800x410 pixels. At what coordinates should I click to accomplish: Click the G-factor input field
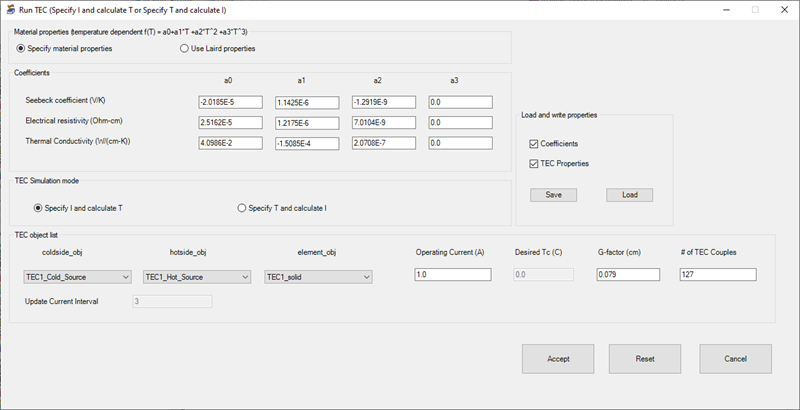(x=628, y=275)
